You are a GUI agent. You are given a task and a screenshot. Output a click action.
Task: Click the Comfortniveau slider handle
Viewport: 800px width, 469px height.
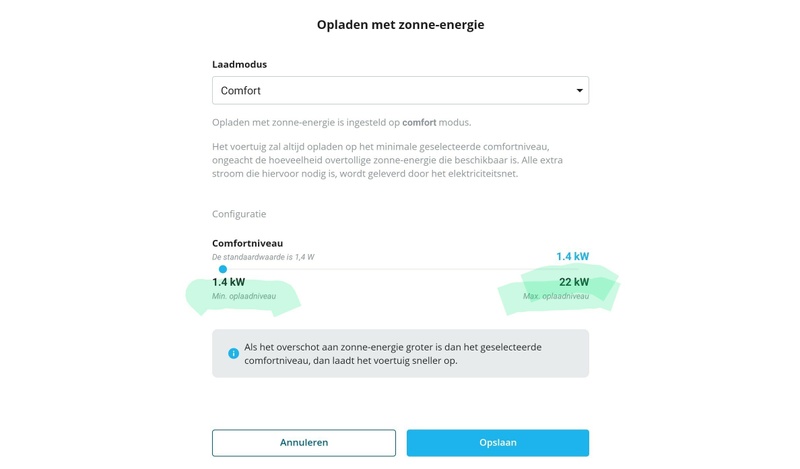click(x=223, y=269)
